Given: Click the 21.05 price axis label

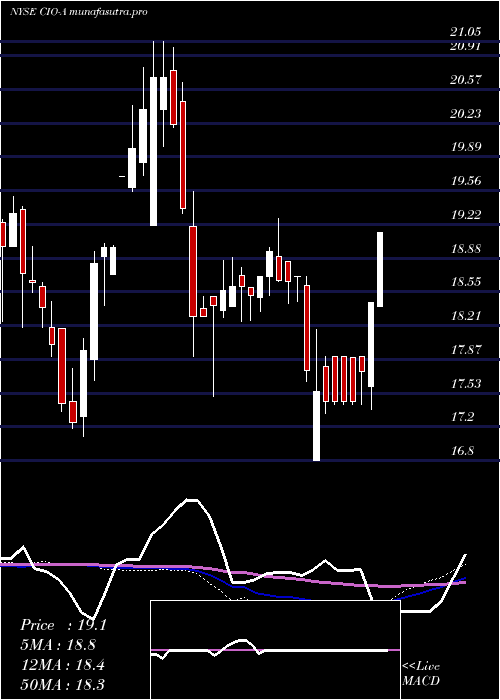Looking at the screenshot, I should click(466, 32).
